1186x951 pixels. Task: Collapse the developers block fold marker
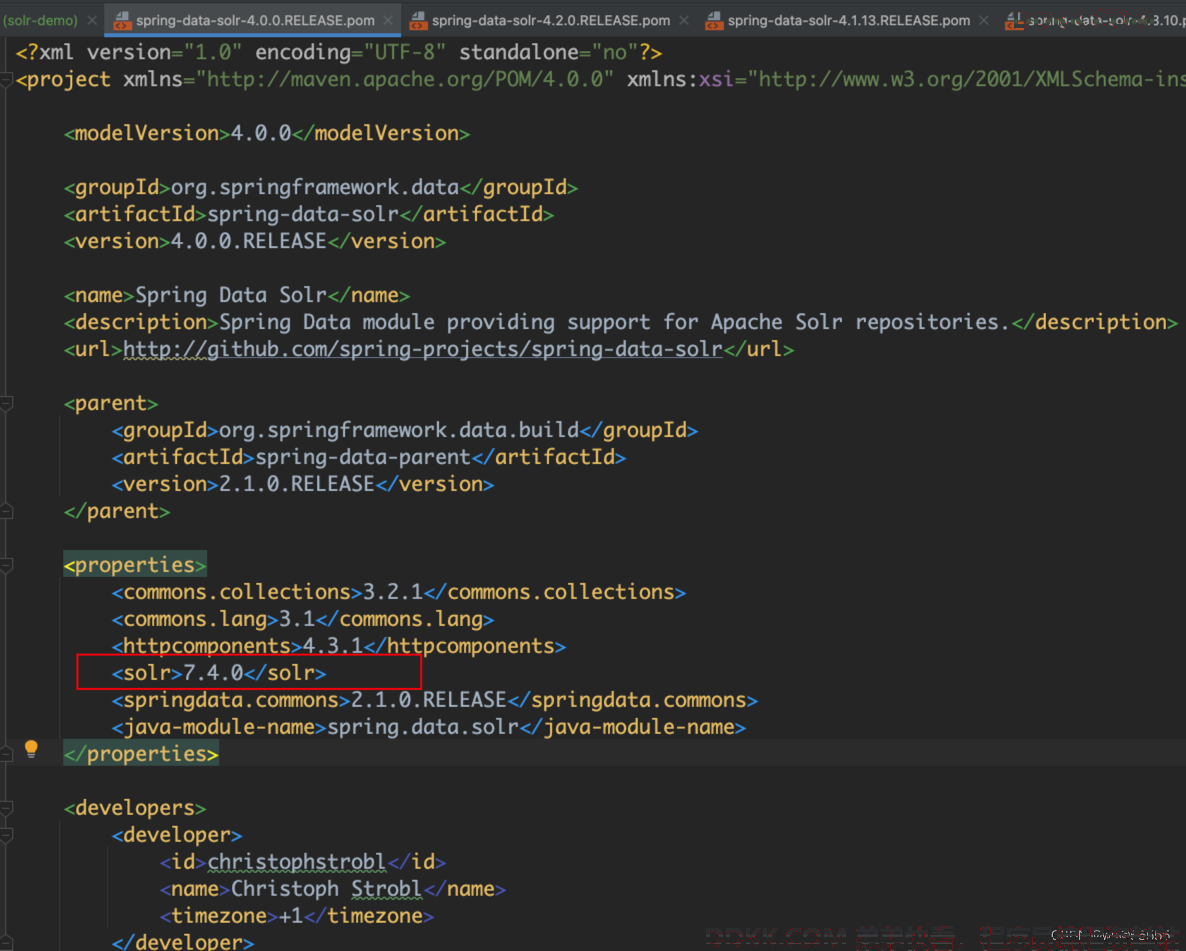(x=6, y=808)
